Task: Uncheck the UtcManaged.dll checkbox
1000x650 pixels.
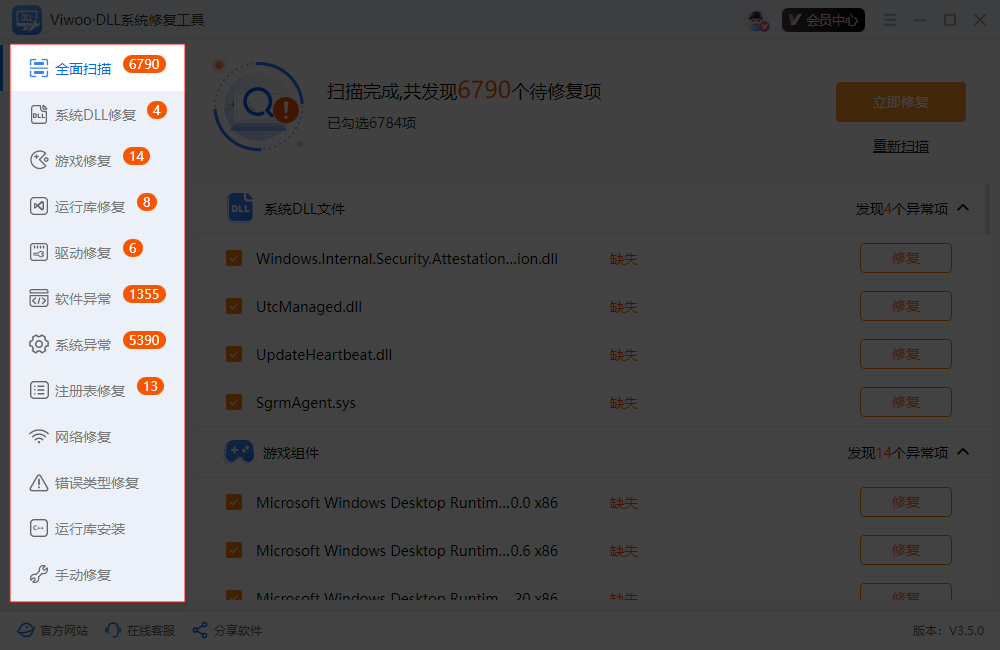Action: (x=234, y=306)
